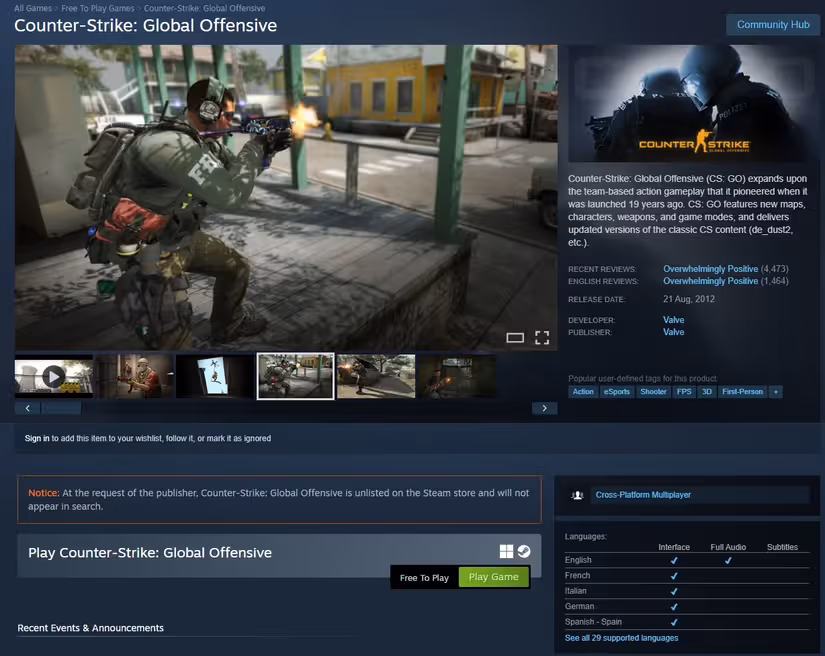
Task: Click the Italian Interface checkmark
Action: (673, 591)
